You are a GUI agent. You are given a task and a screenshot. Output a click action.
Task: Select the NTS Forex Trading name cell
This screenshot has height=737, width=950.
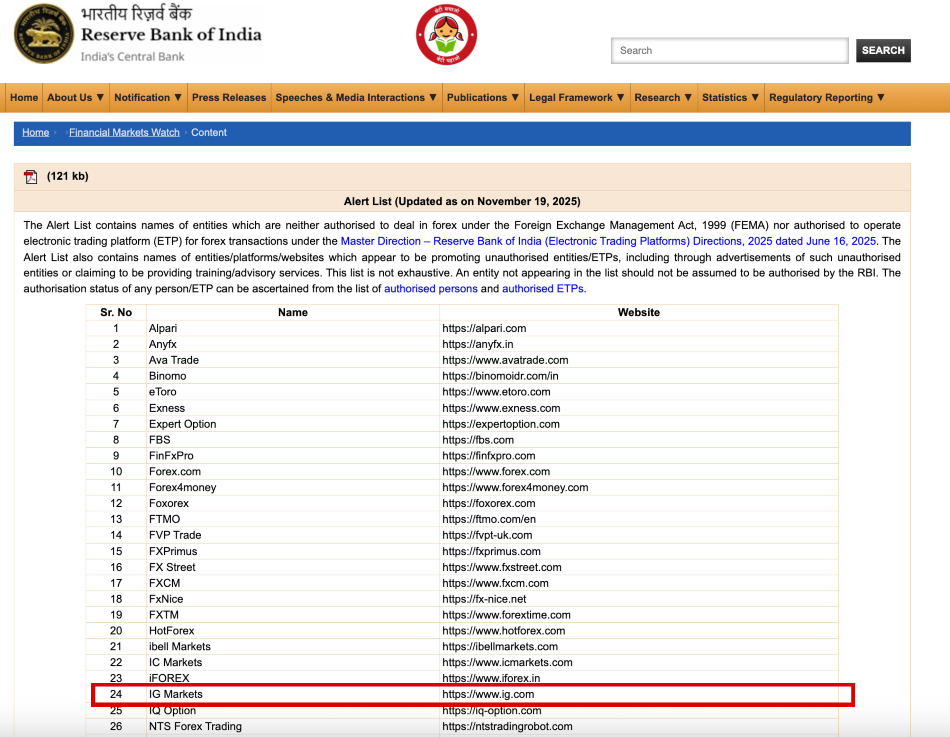(293, 726)
